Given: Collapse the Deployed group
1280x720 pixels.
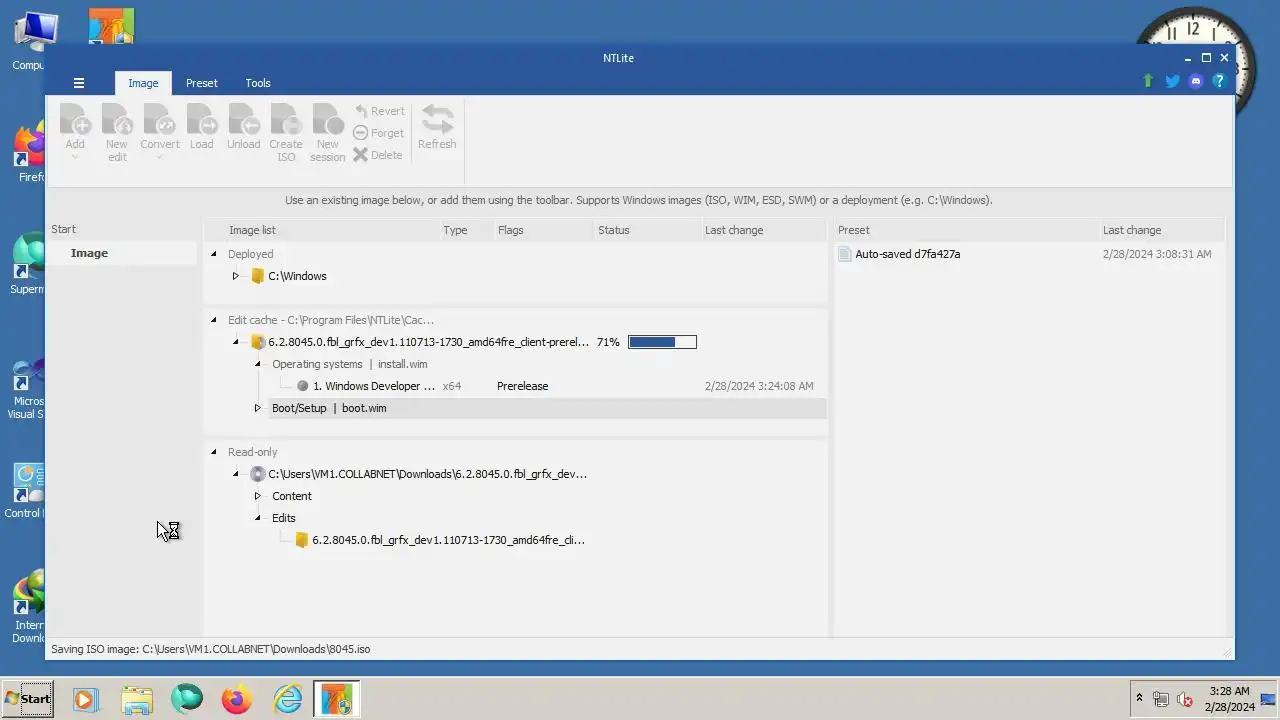Looking at the screenshot, I should (x=213, y=254).
